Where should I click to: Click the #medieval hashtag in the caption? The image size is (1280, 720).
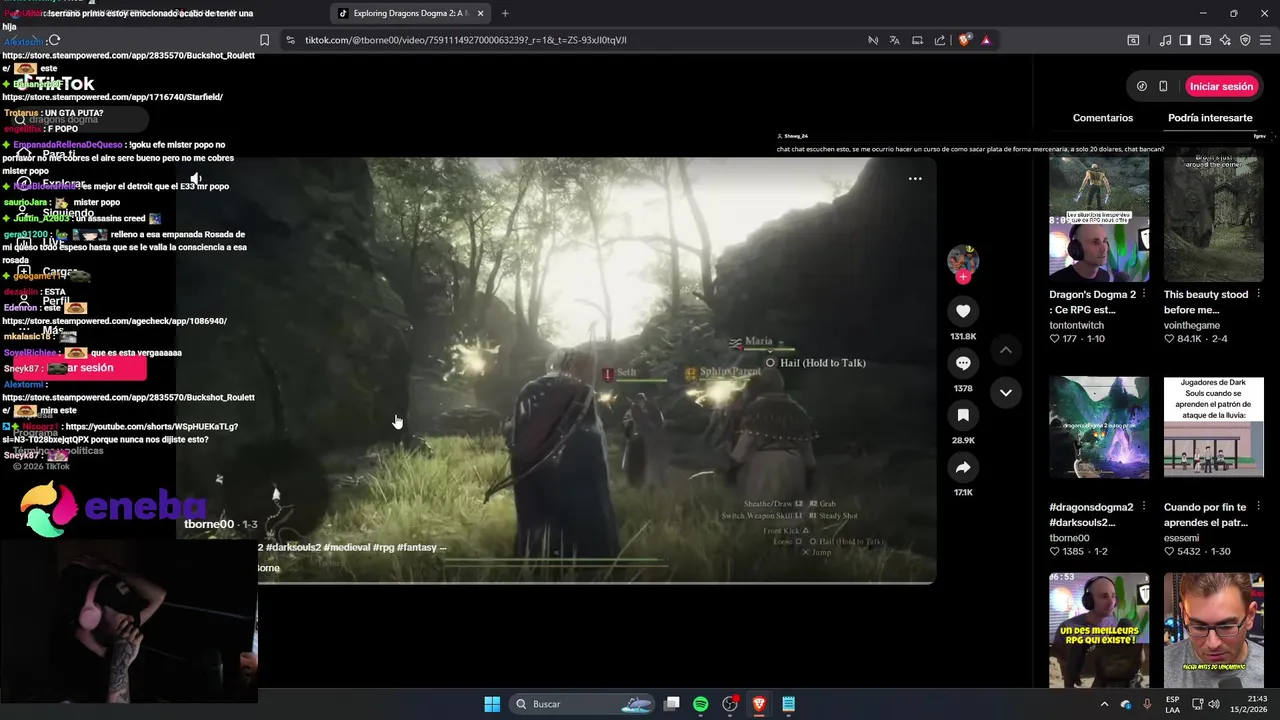click(x=346, y=547)
